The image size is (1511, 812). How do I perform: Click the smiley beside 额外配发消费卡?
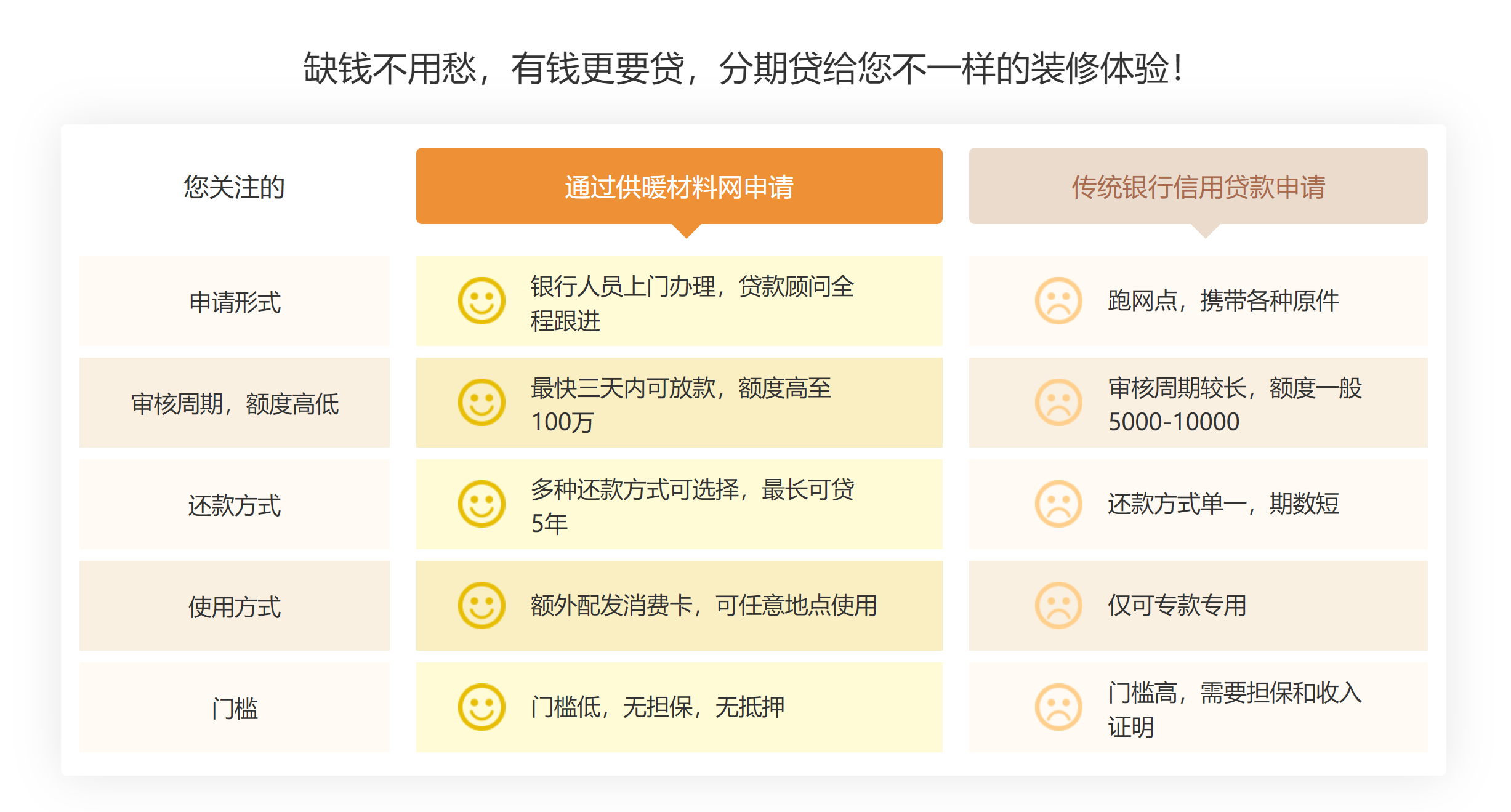pos(482,605)
